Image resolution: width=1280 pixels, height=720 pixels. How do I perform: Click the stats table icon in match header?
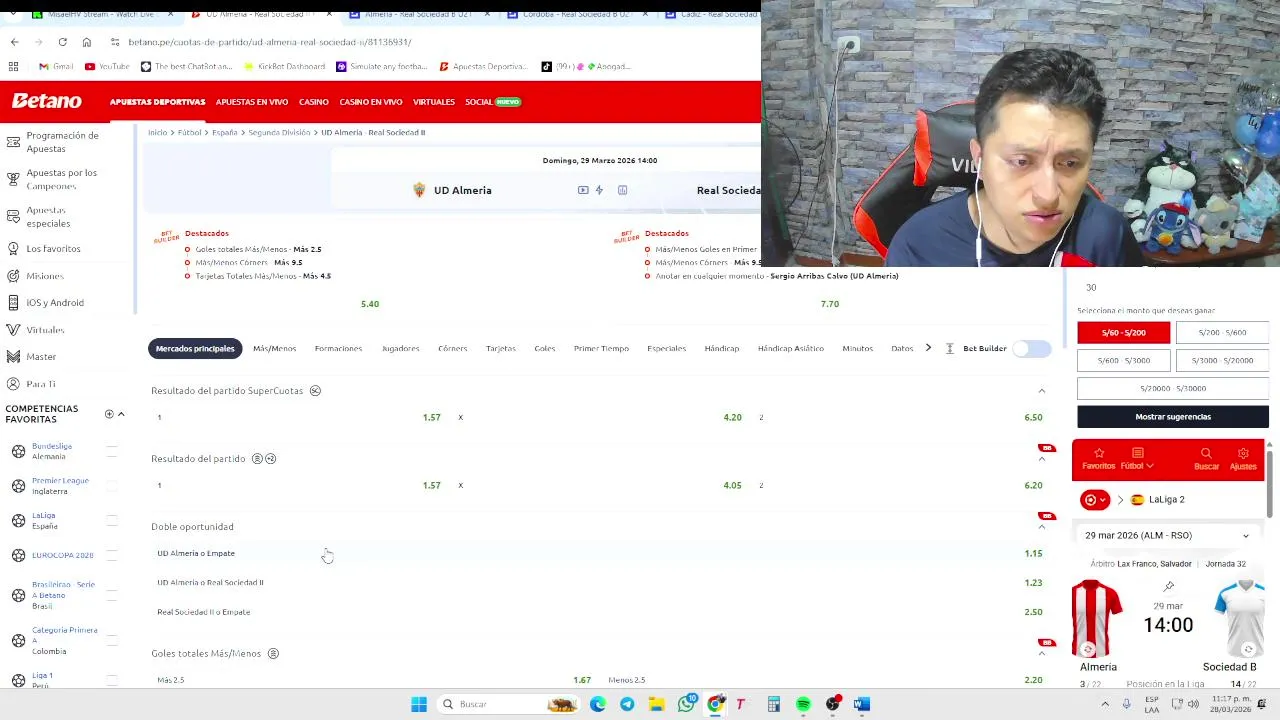click(x=622, y=190)
